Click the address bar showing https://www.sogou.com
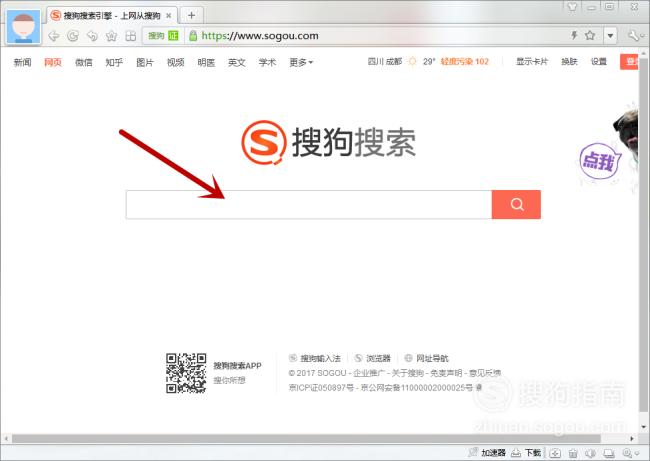 point(260,36)
